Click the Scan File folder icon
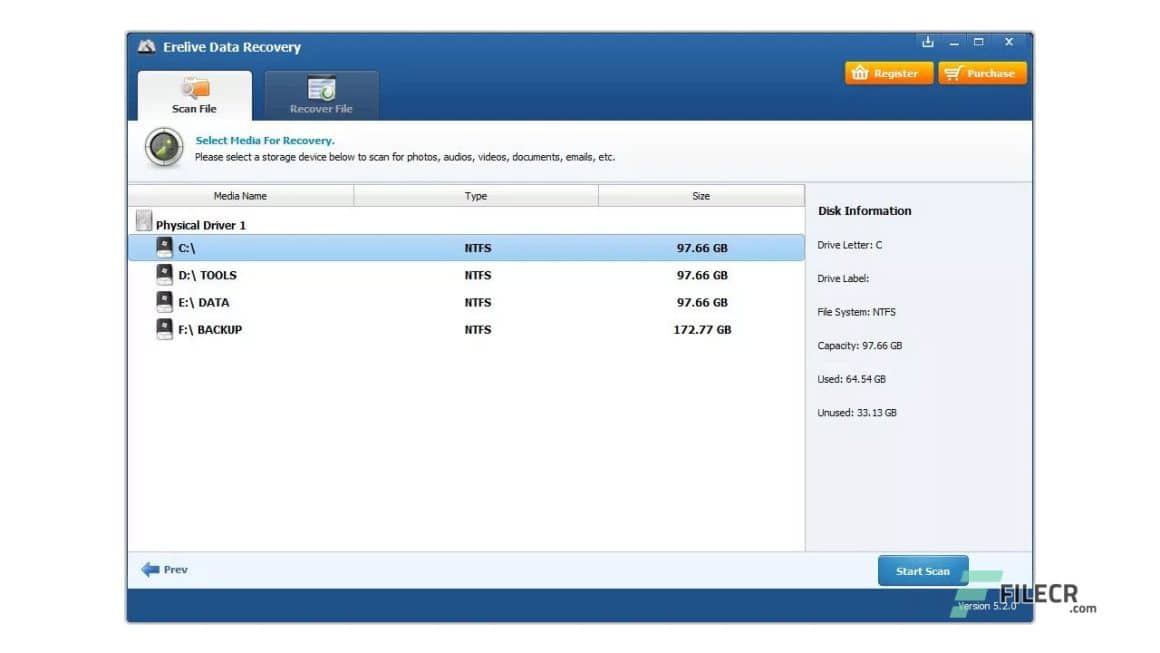This screenshot has width=1160, height=653. pyautogui.click(x=195, y=88)
